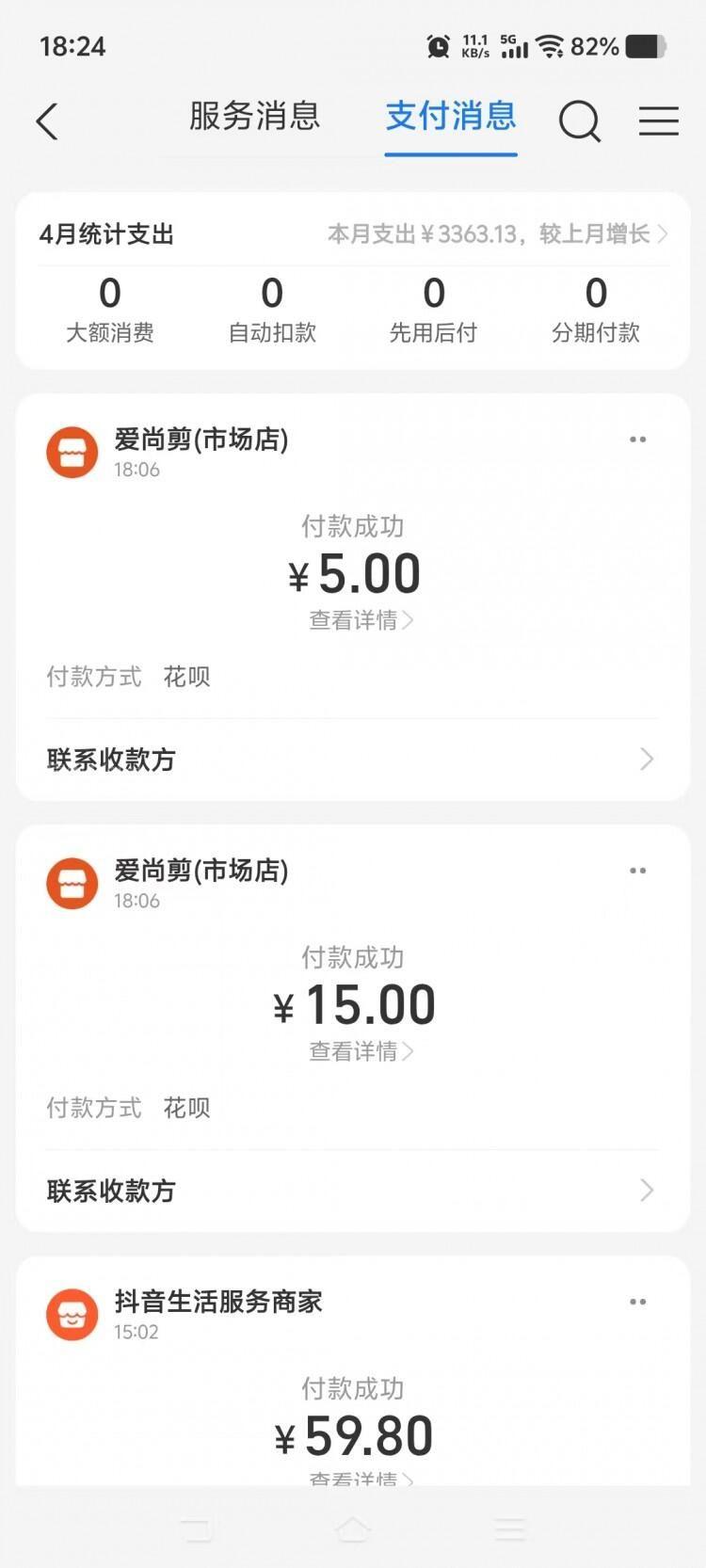Open 联系收款方 for the 15.00 payment
This screenshot has width=706, height=1568.
pos(351,1191)
